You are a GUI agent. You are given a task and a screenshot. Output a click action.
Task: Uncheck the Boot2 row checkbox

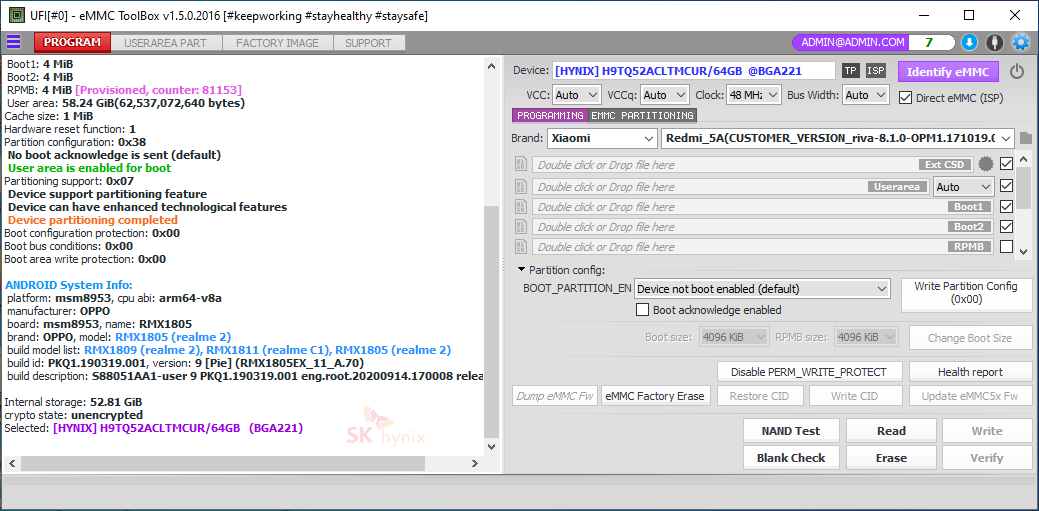pos(1006,227)
